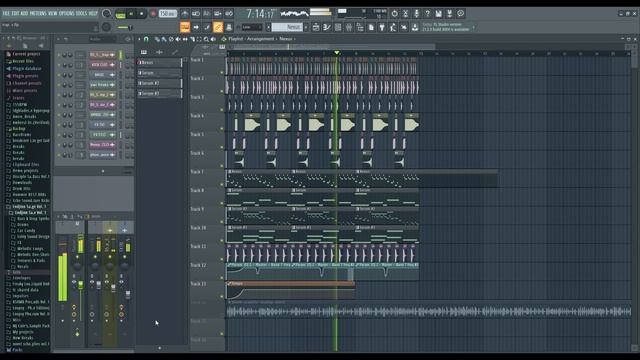640x360 pixels.
Task: Open the PATTERNS menu
Action: click(x=38, y=13)
